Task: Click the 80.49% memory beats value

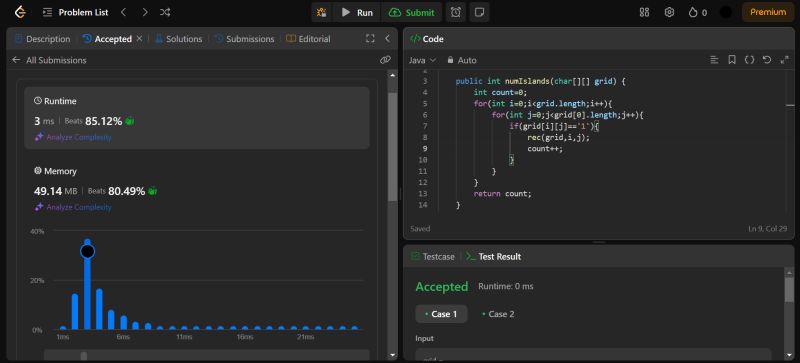Action: [127, 191]
